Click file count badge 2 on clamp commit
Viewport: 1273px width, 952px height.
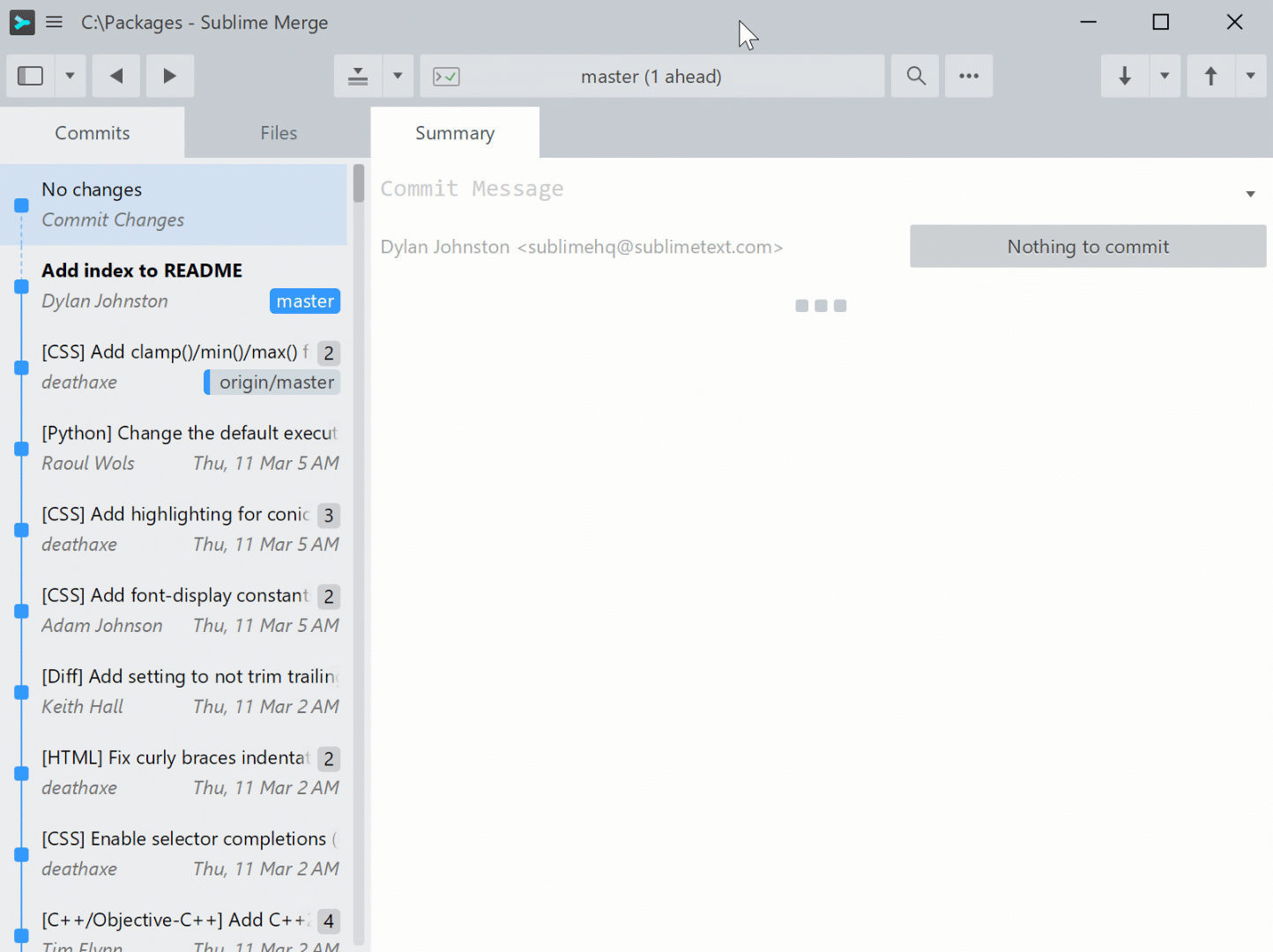[329, 353]
